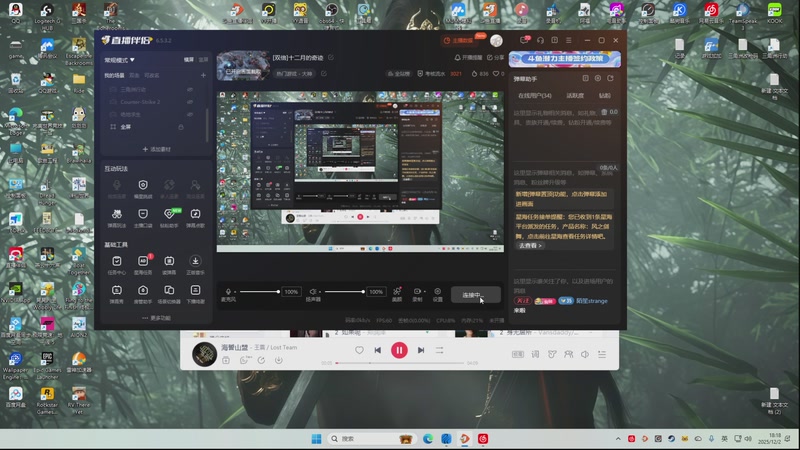Show hidden system tray icons chevron
The width and height of the screenshot is (800, 450).
pos(618,439)
